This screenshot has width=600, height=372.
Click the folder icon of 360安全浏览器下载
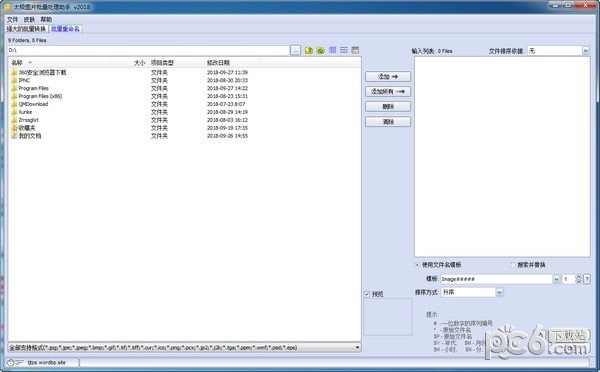click(x=14, y=72)
